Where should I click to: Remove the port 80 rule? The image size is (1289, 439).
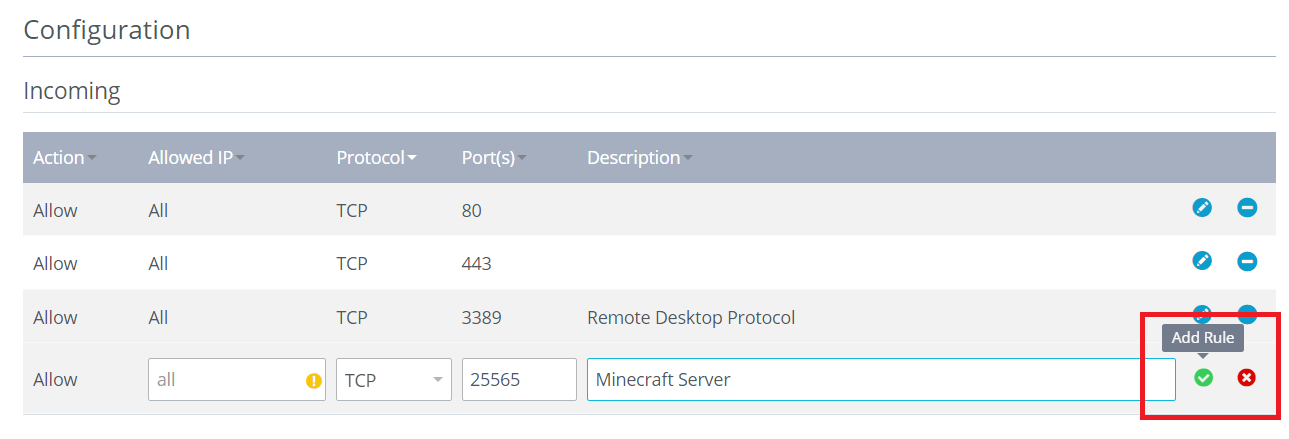click(x=1247, y=208)
